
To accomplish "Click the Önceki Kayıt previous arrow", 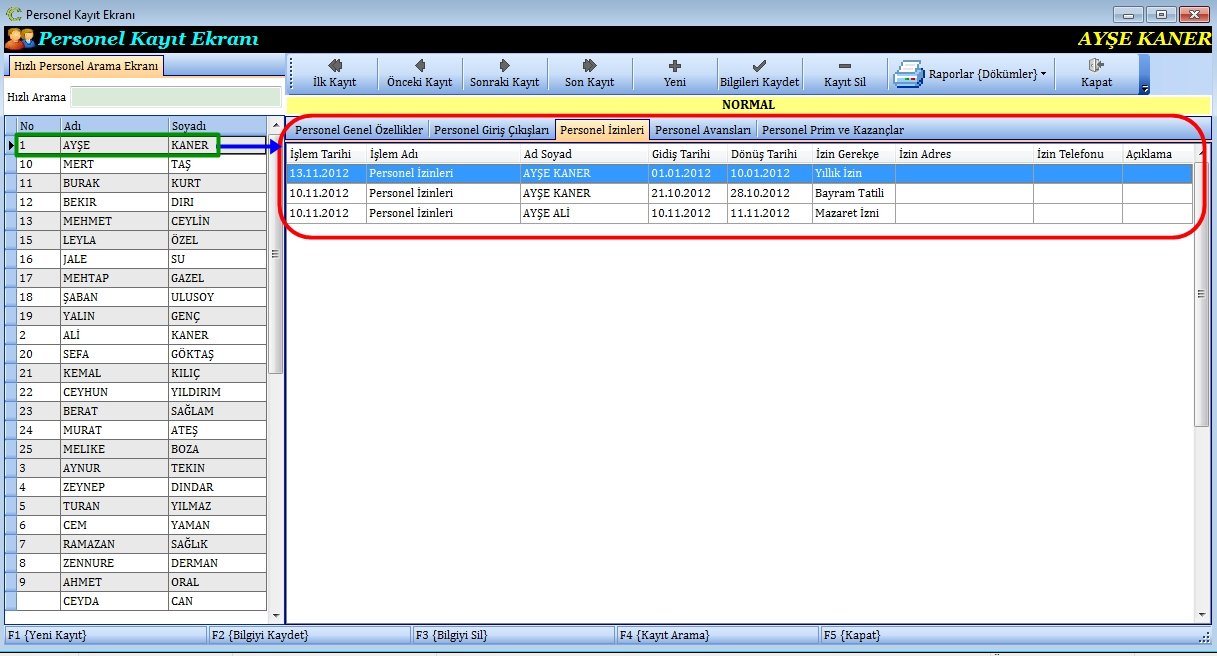I will (420, 73).
